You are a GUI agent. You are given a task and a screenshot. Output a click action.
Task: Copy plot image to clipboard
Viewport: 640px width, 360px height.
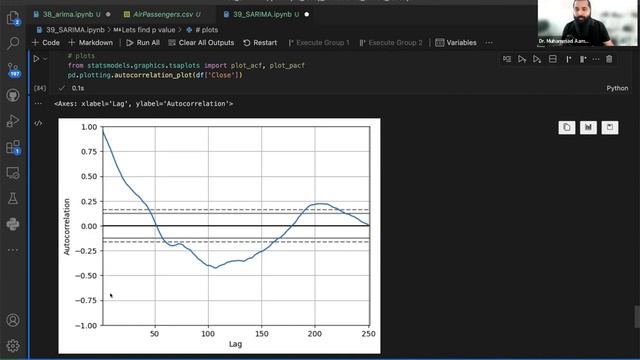pos(567,127)
